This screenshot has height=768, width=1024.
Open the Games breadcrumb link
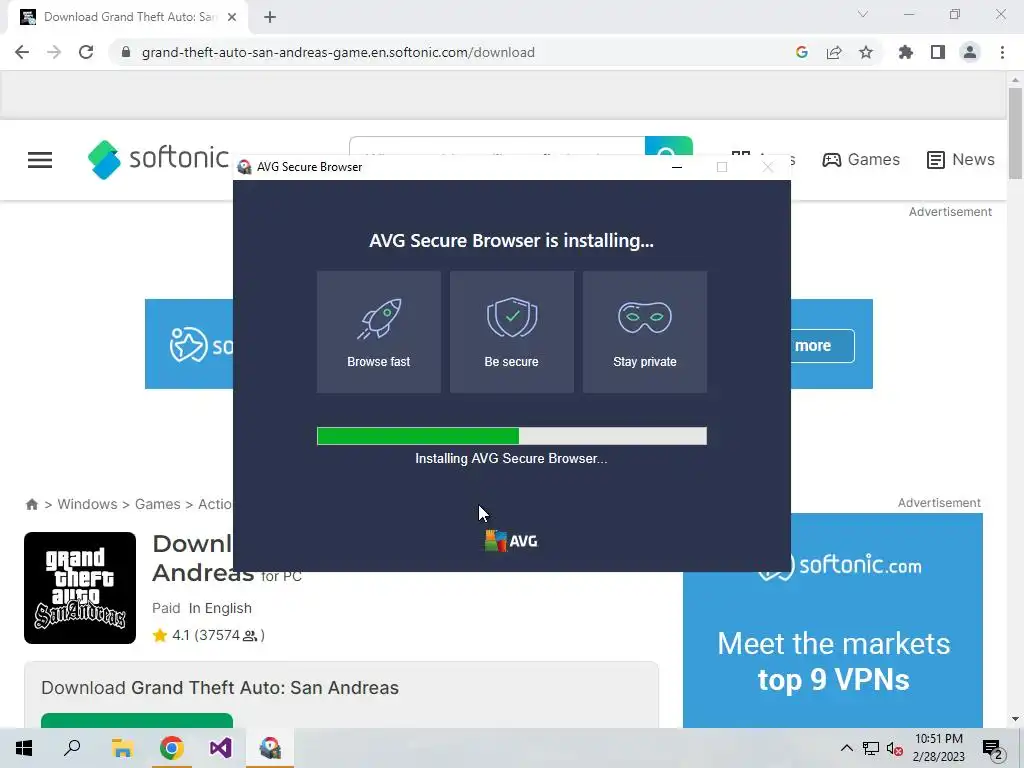[x=157, y=504]
